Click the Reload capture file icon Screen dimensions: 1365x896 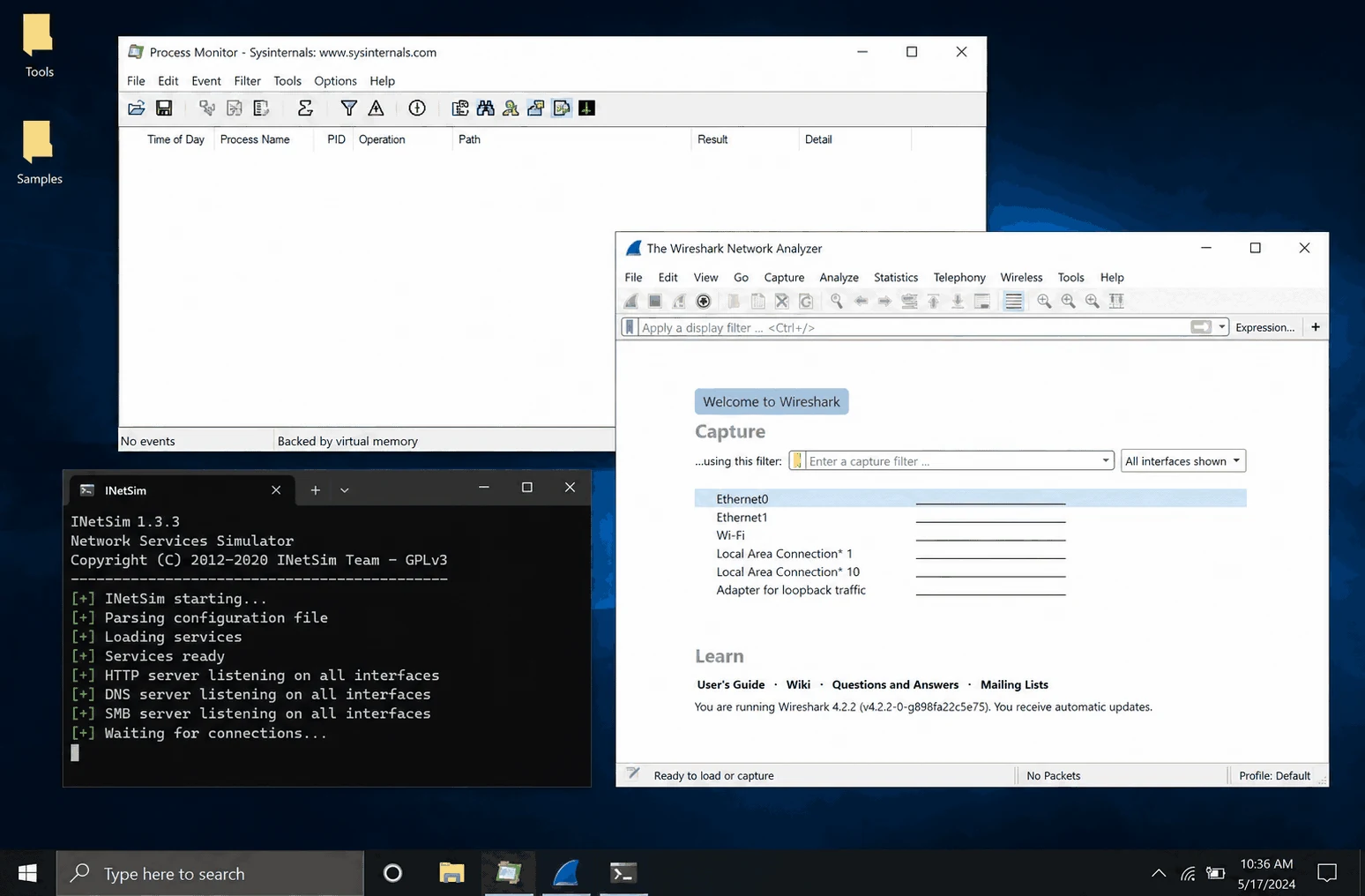[806, 301]
